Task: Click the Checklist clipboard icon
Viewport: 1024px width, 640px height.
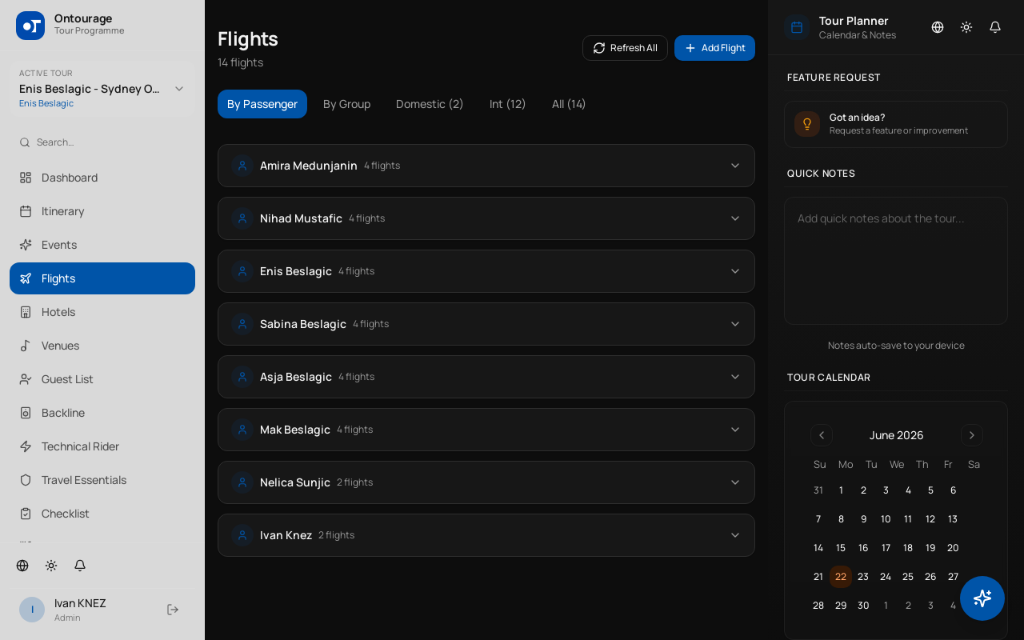Action: click(25, 514)
